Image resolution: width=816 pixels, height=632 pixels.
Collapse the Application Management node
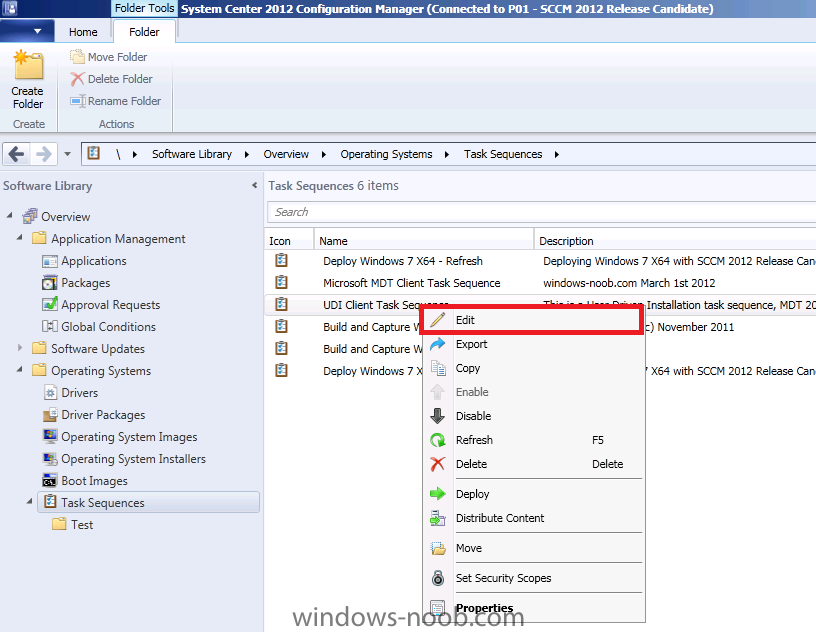20,237
